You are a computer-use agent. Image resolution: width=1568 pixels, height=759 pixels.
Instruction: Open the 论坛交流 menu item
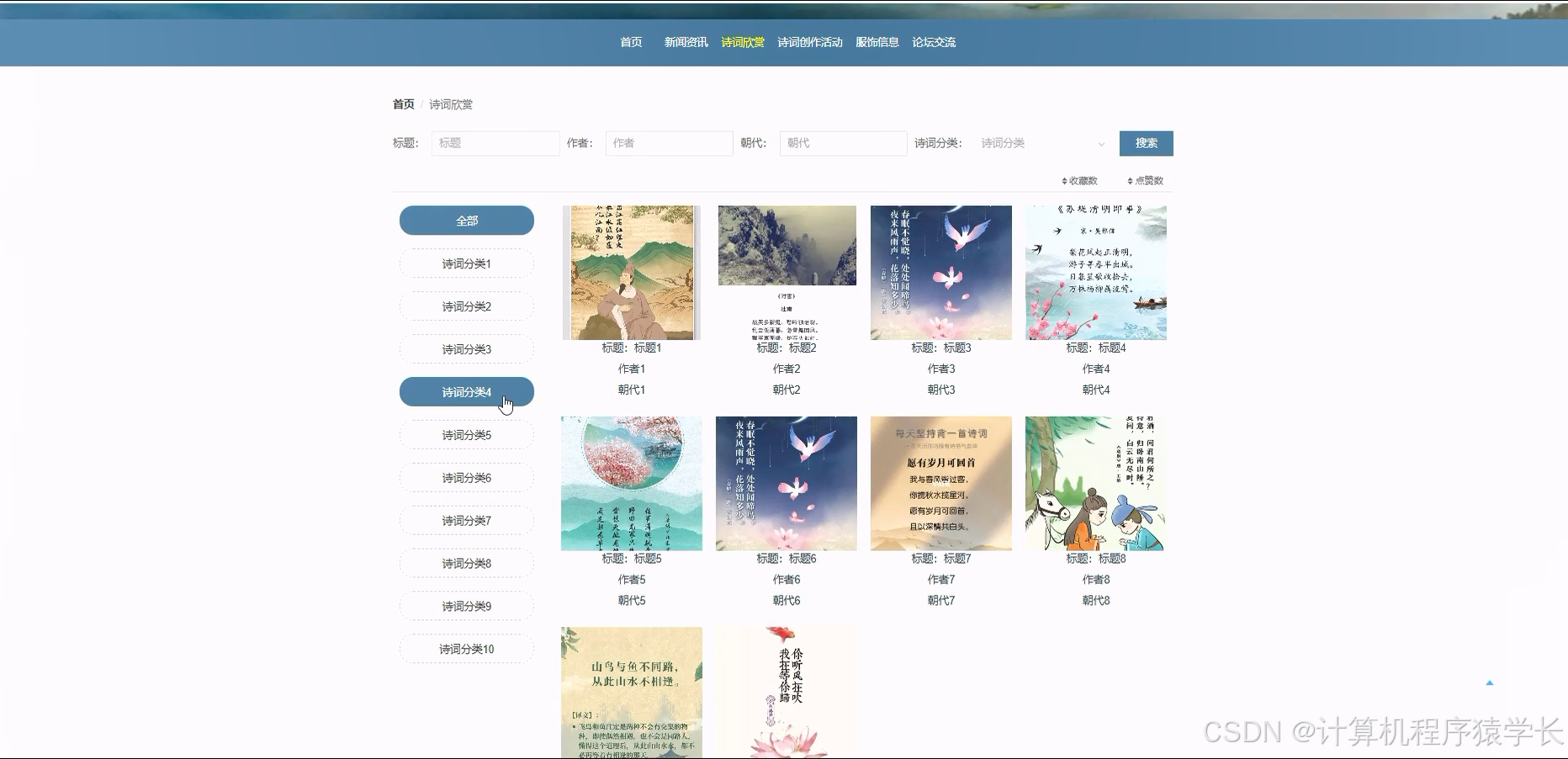[932, 41]
